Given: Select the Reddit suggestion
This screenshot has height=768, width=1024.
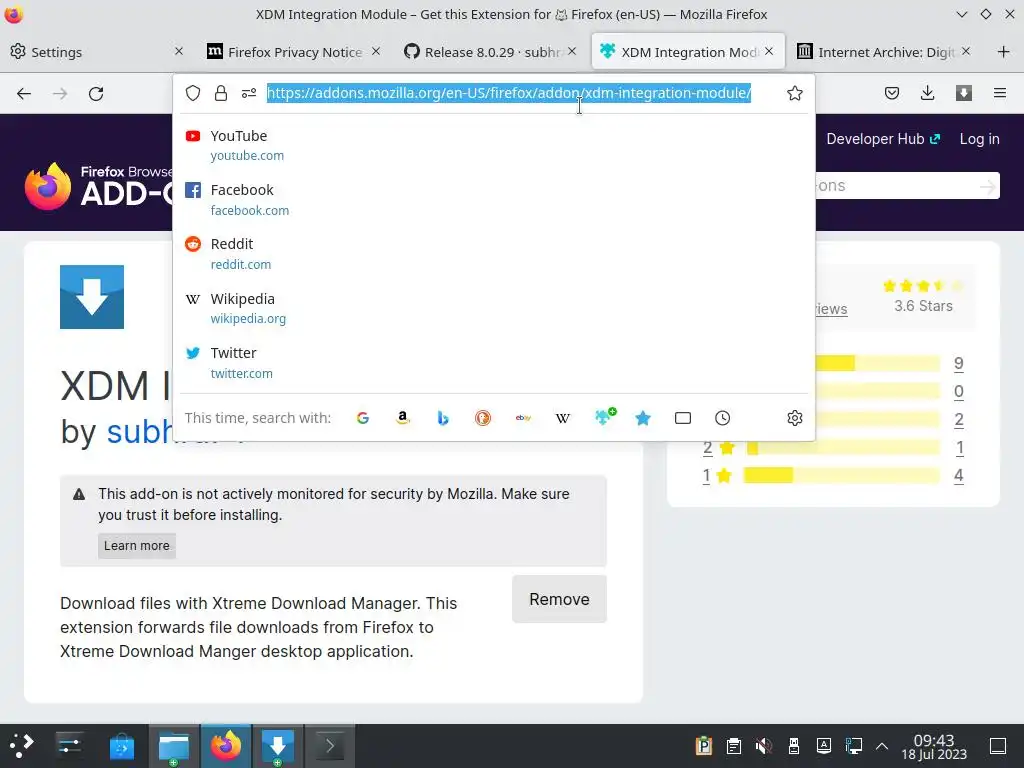Looking at the screenshot, I should [x=494, y=253].
